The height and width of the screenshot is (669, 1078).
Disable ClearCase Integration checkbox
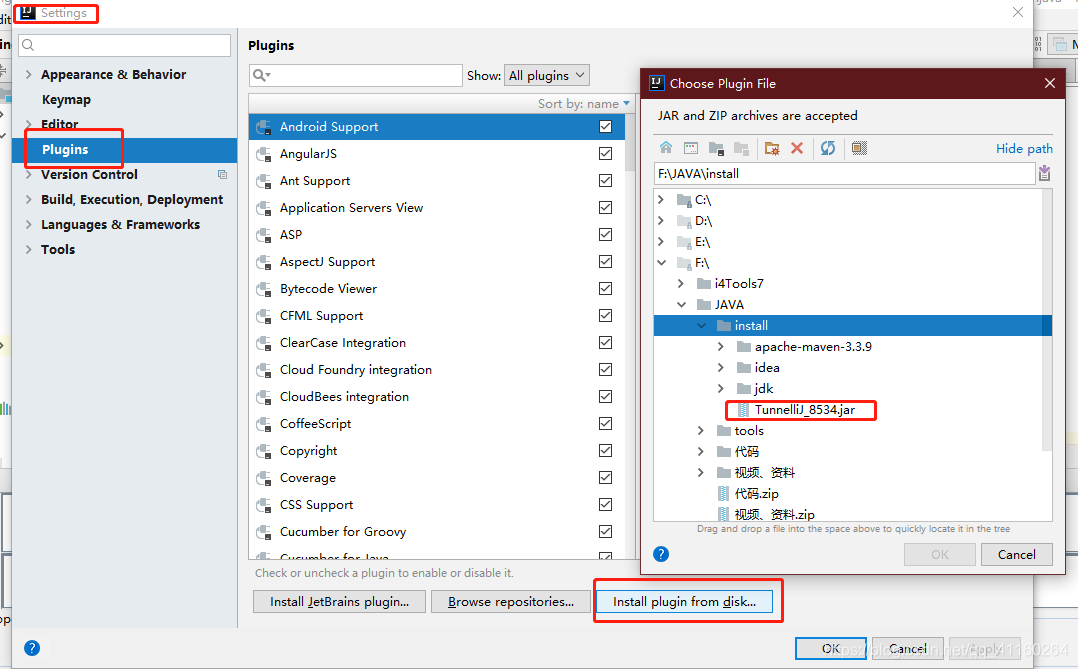(605, 342)
